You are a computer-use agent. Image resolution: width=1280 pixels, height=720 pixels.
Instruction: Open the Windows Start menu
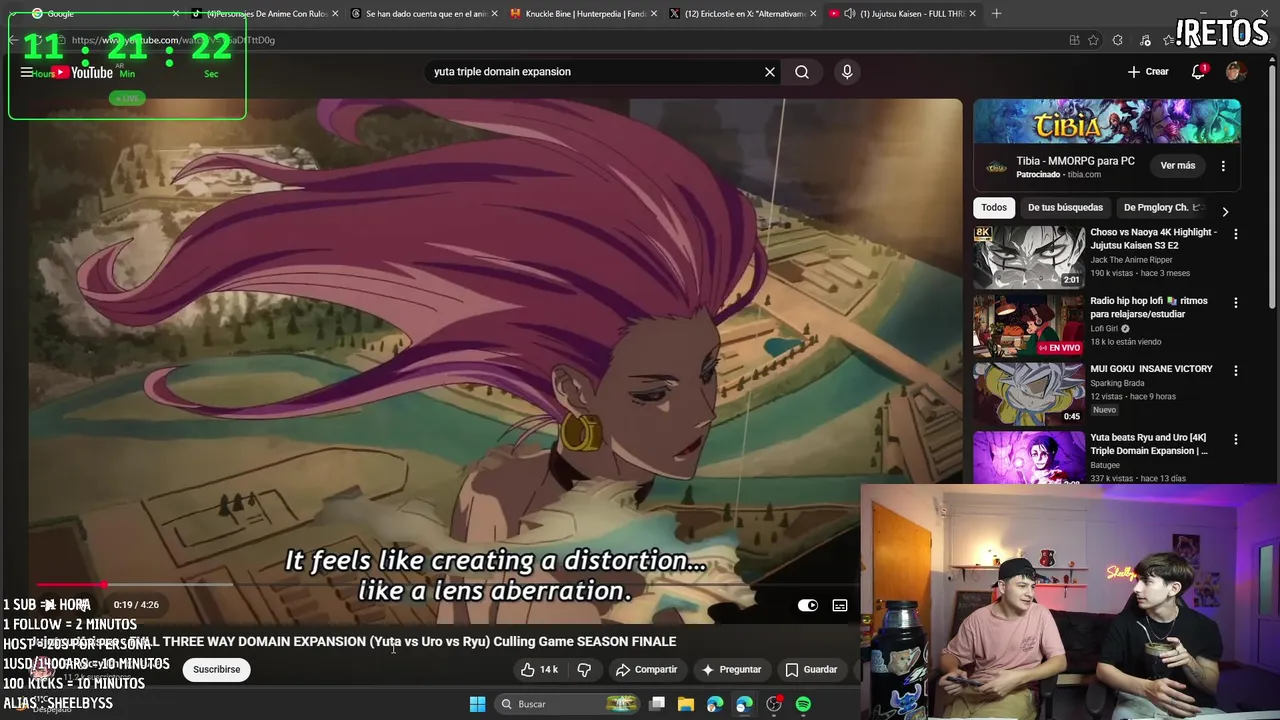pos(478,704)
